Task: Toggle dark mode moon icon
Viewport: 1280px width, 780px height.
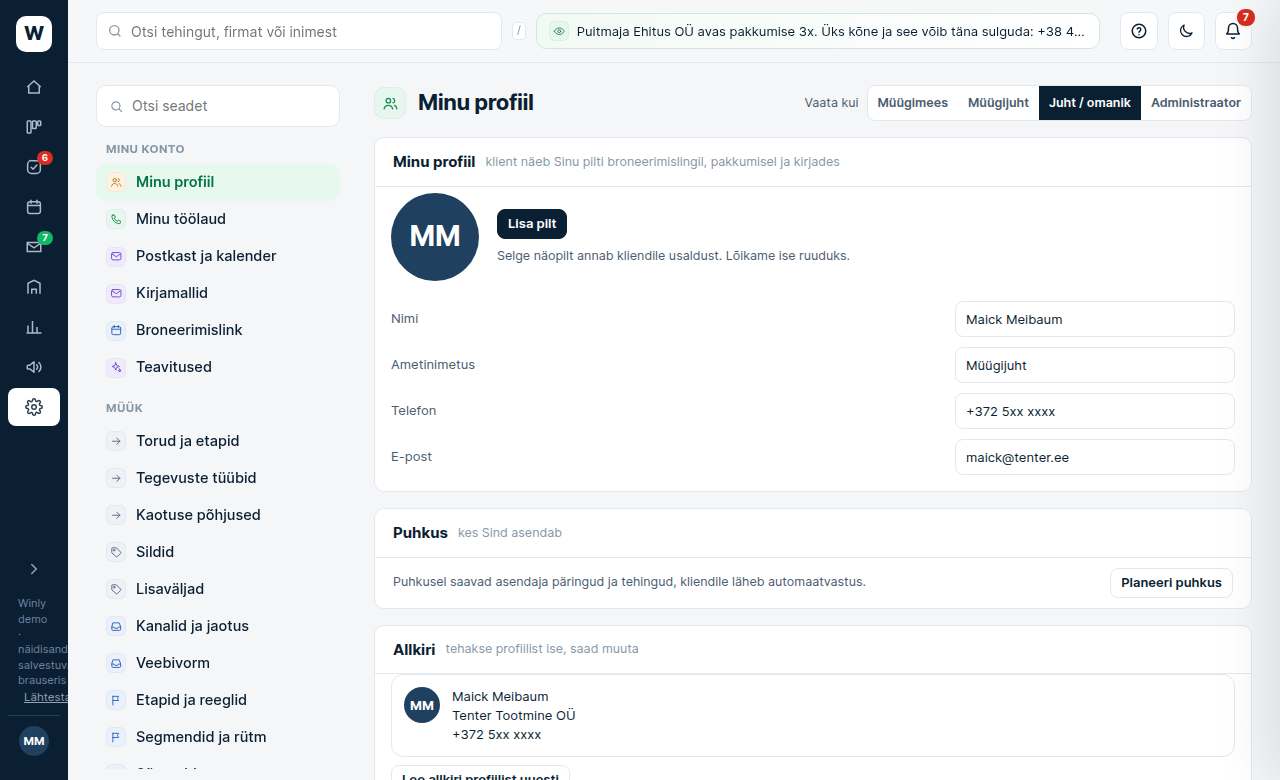Action: click(x=1186, y=31)
